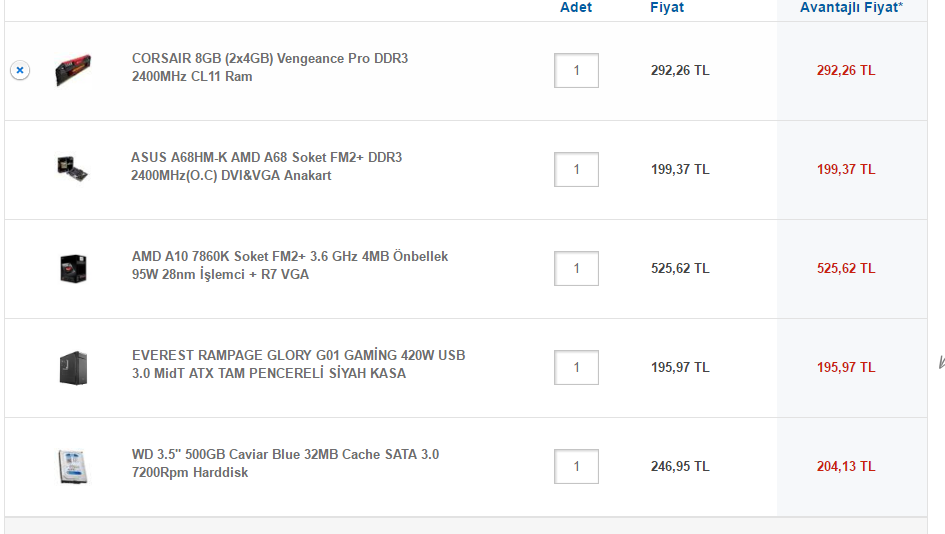Click the Fiyat column header
The height and width of the screenshot is (534, 945).
tap(667, 8)
